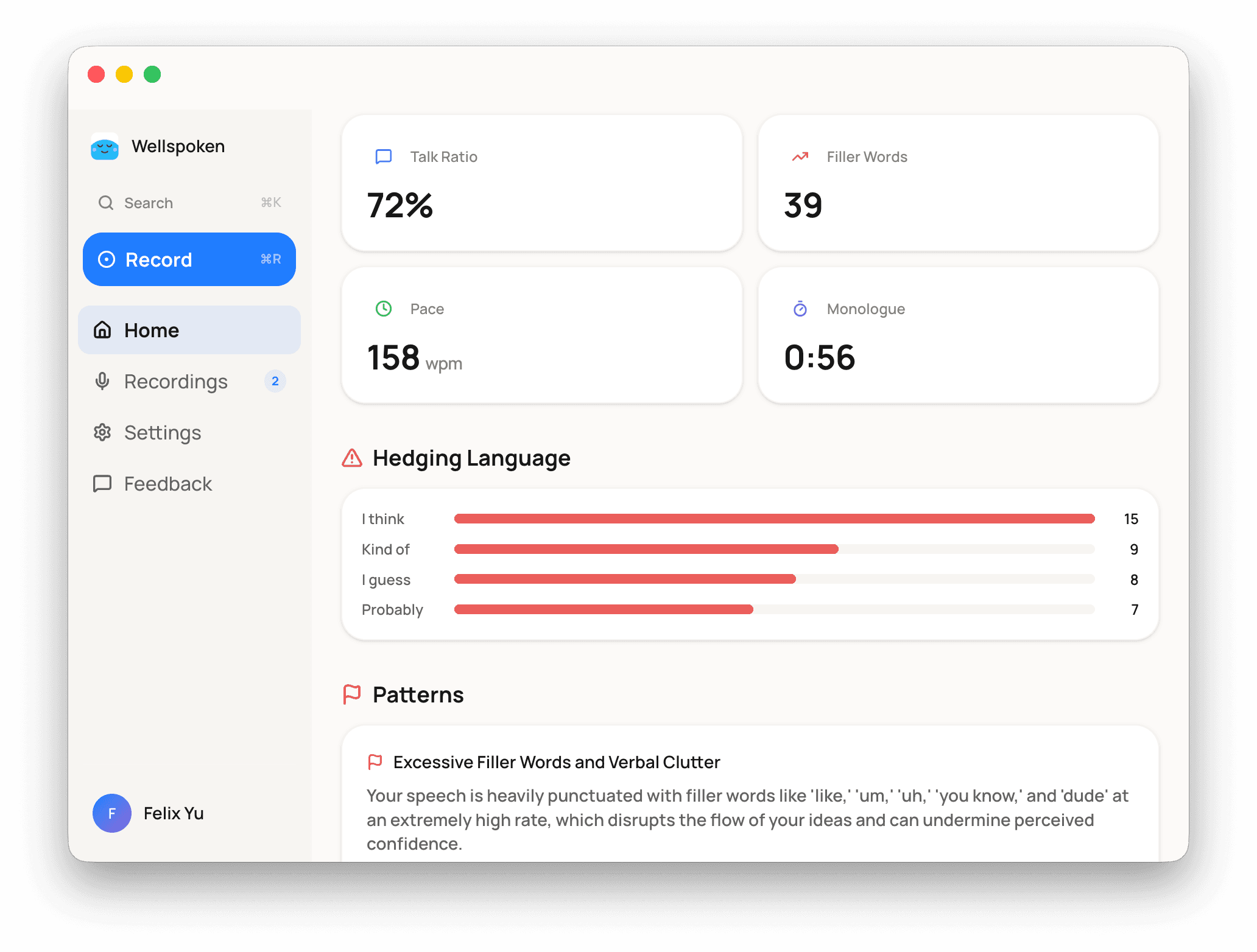Screen dimensions: 1257x952
Task: Select Felix Yu's profile avatar
Action: click(x=111, y=813)
